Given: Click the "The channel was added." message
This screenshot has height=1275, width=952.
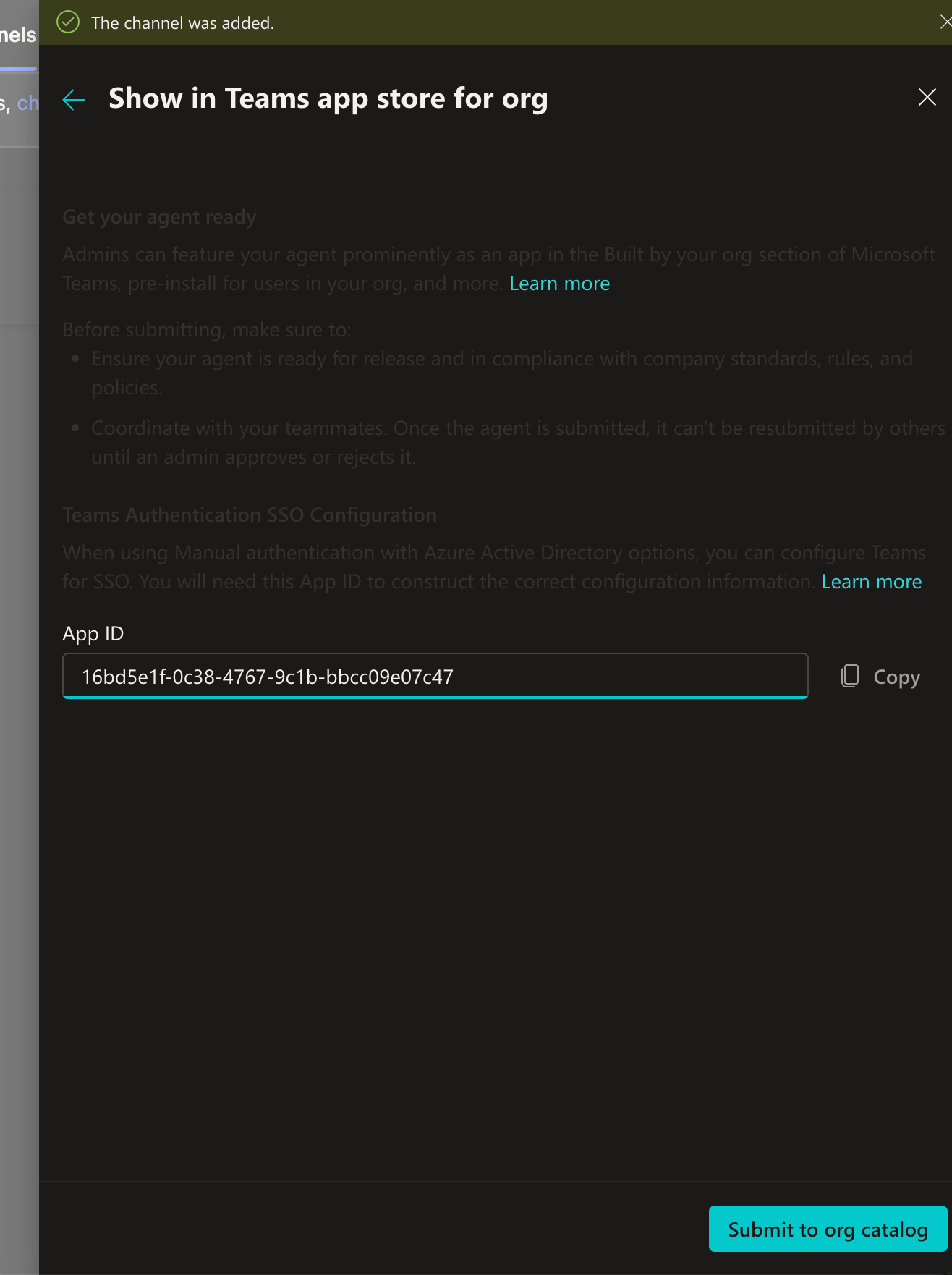Looking at the screenshot, I should click(x=182, y=23).
